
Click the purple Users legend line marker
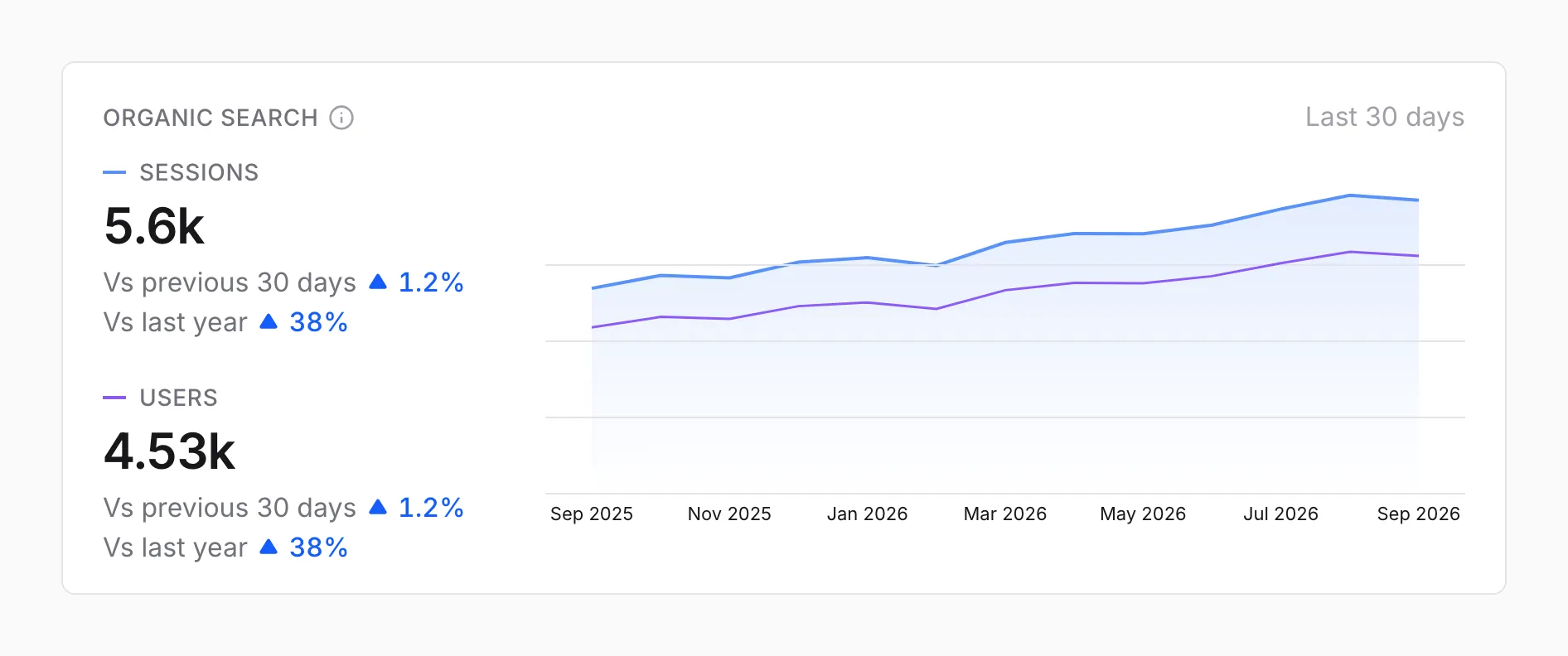coord(114,398)
